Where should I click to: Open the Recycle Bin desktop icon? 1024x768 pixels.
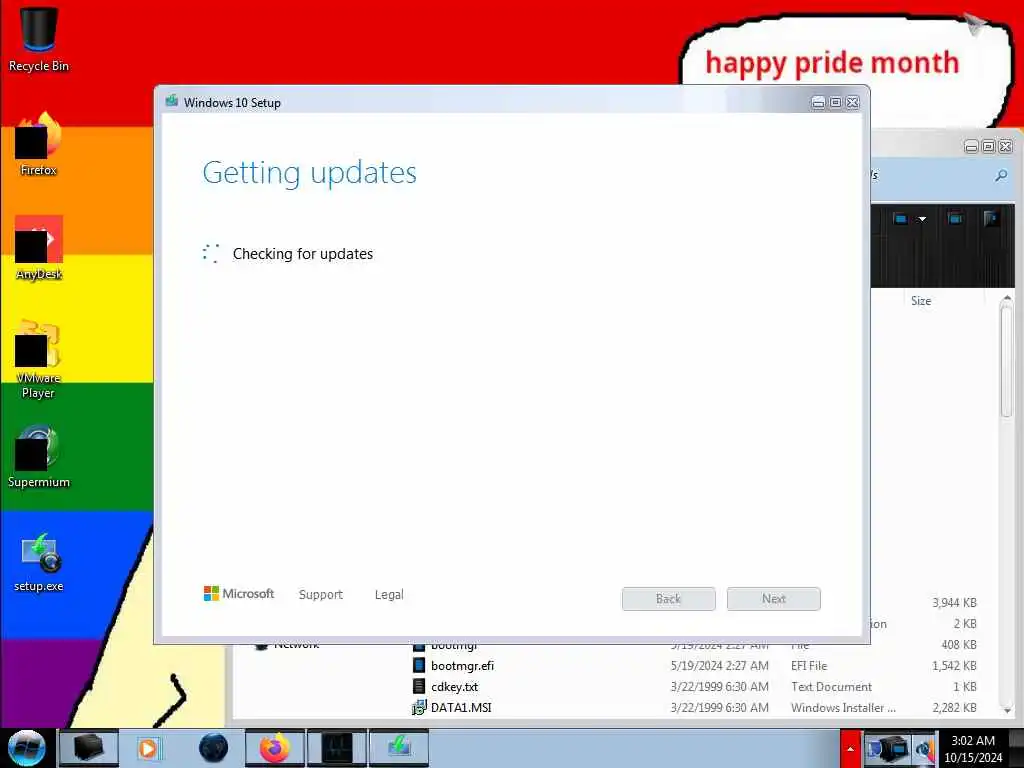38,38
